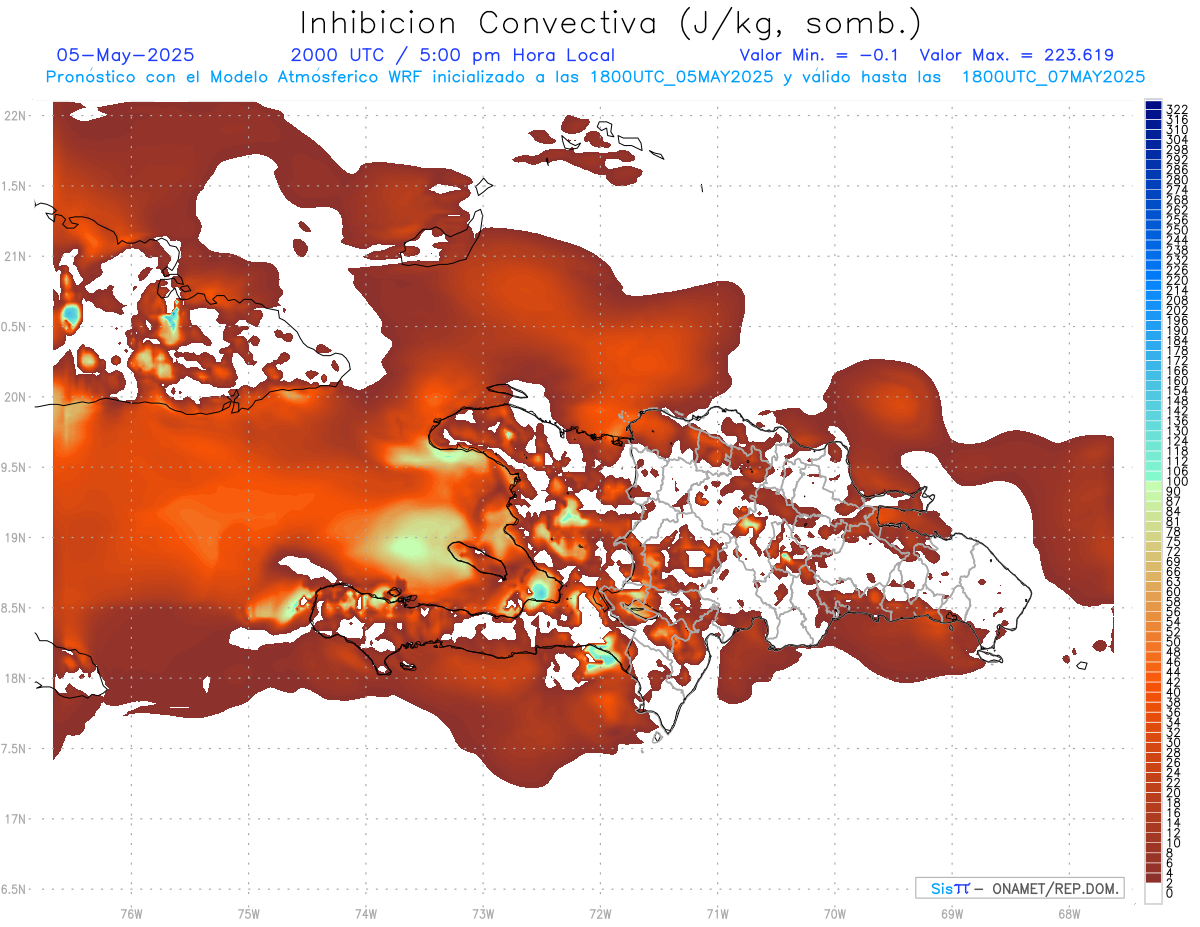
Task: Click the '9.5N' latitude label
Action: click(15, 468)
